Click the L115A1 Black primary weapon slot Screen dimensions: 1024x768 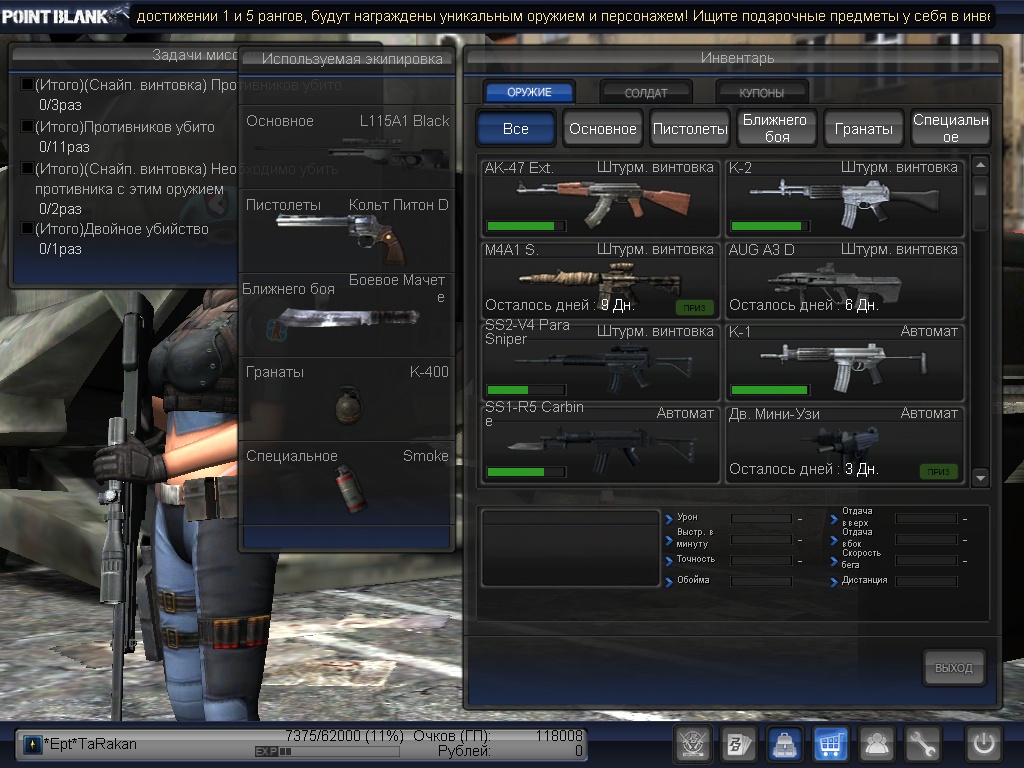[347, 147]
